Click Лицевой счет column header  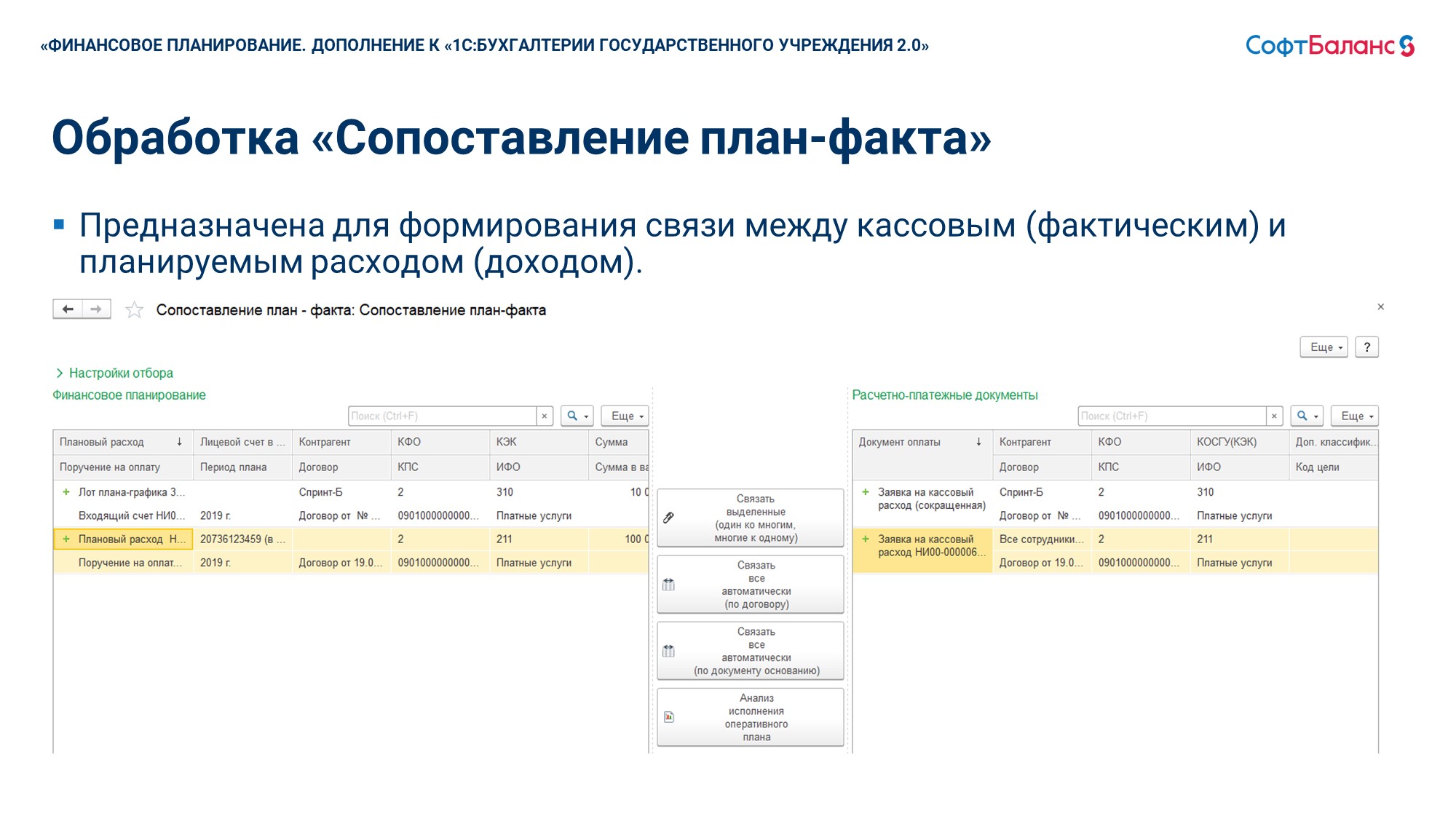coord(242,442)
